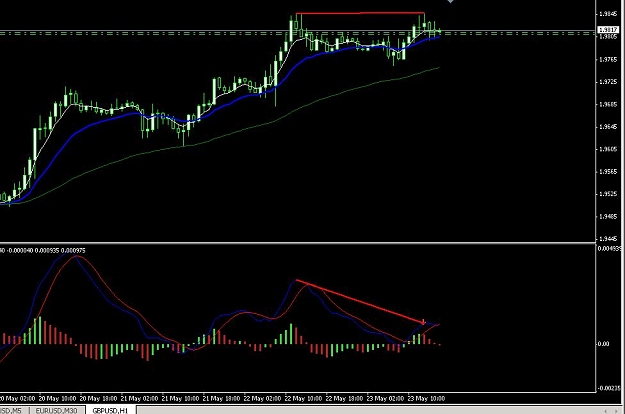Click the 1.9725 price scale label

[x=608, y=82]
